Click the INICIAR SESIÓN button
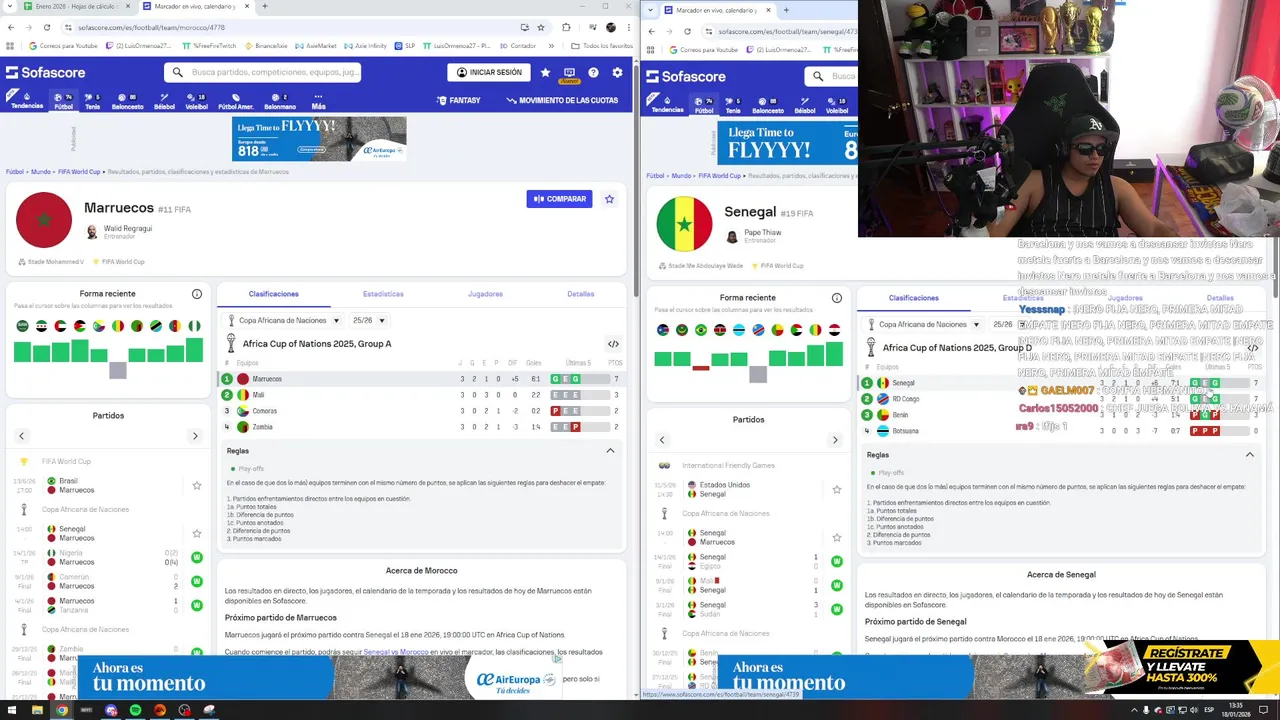The width and height of the screenshot is (1280, 720). [x=489, y=72]
